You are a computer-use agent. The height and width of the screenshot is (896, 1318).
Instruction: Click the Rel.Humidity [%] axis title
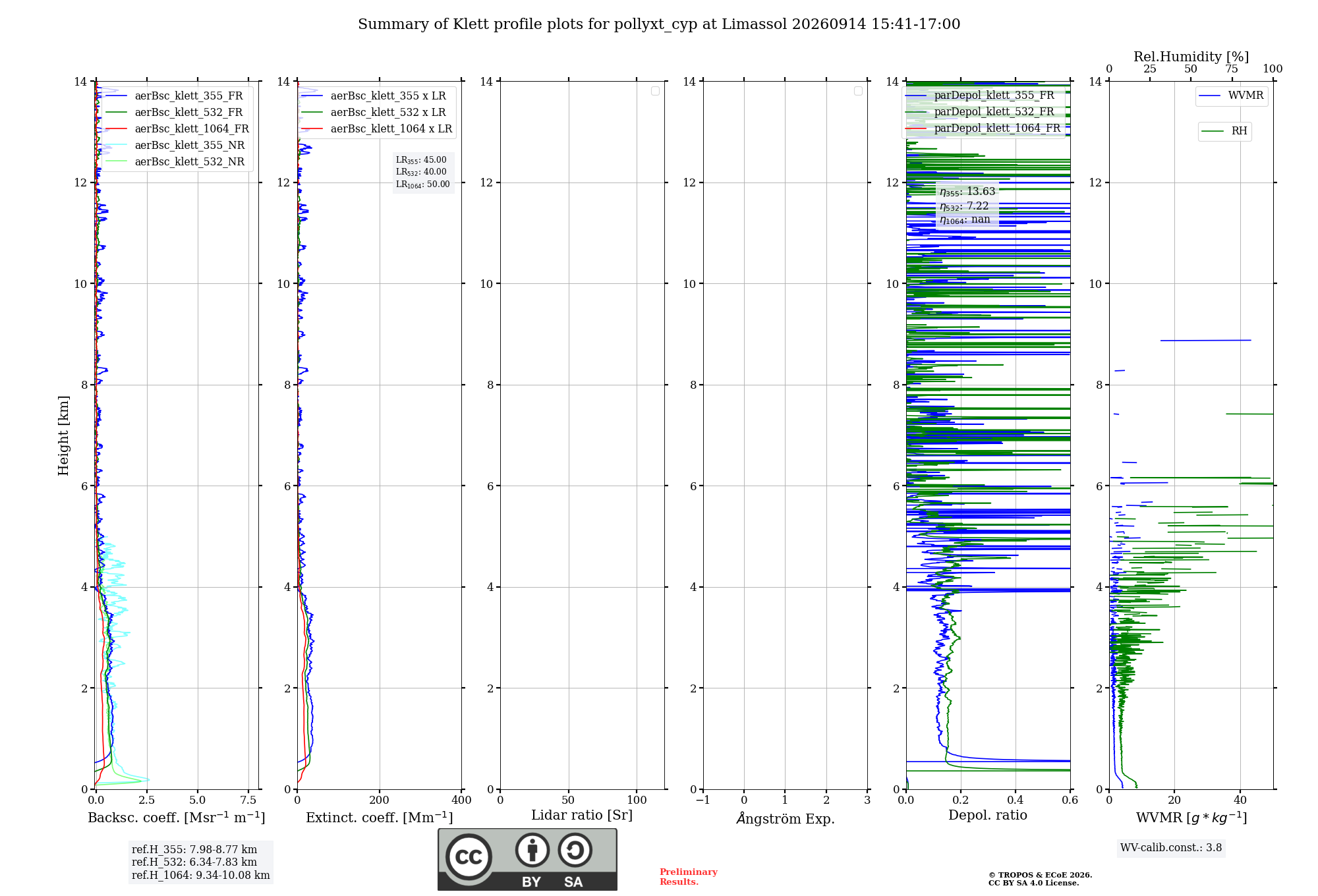tap(1191, 57)
